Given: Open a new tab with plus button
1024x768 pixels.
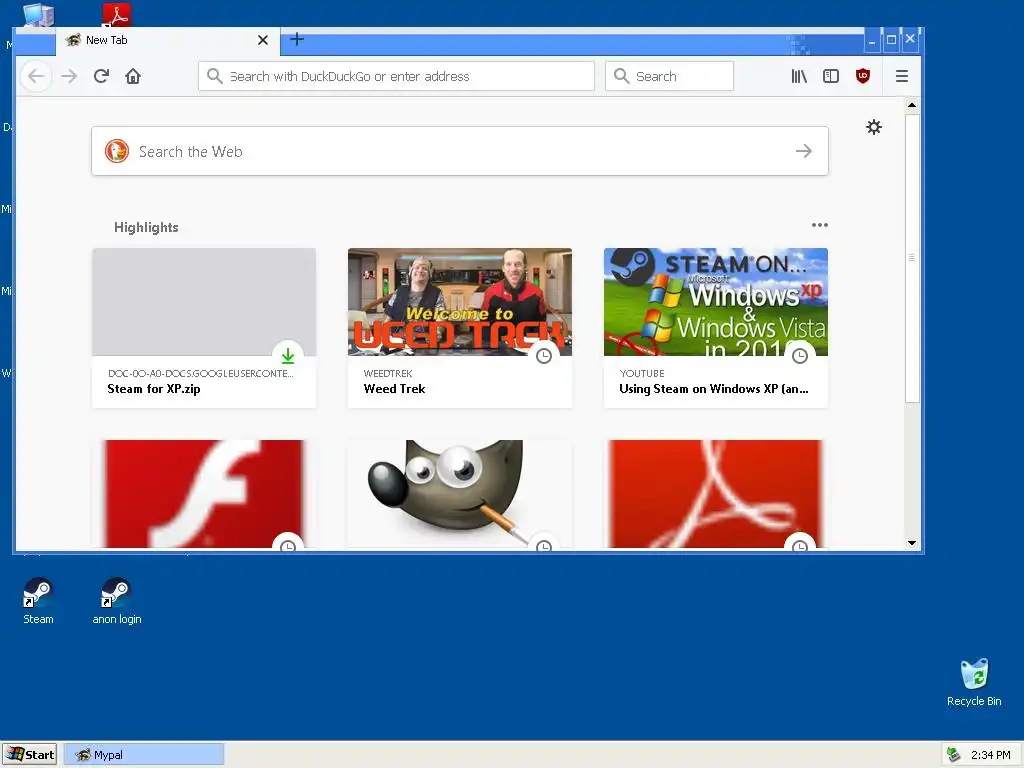Looking at the screenshot, I should pos(297,40).
